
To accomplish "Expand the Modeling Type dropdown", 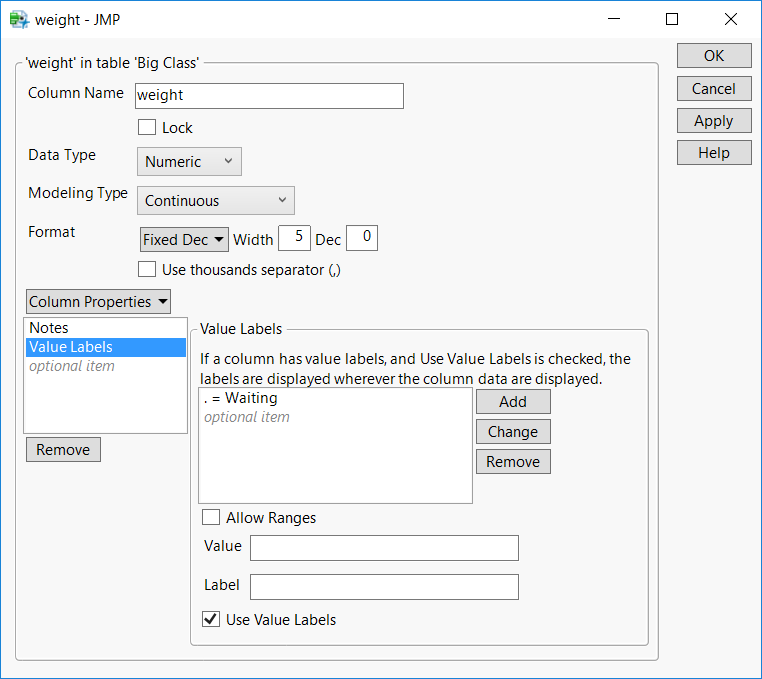I will [x=215, y=201].
